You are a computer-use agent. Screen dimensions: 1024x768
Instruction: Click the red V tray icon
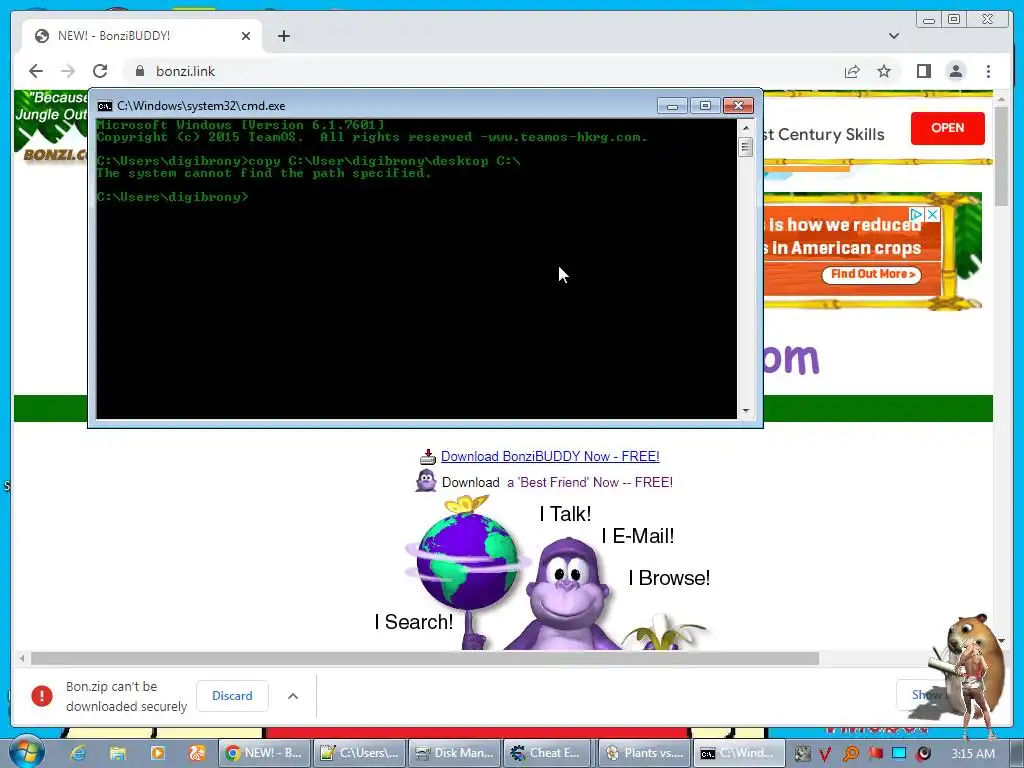coord(825,754)
